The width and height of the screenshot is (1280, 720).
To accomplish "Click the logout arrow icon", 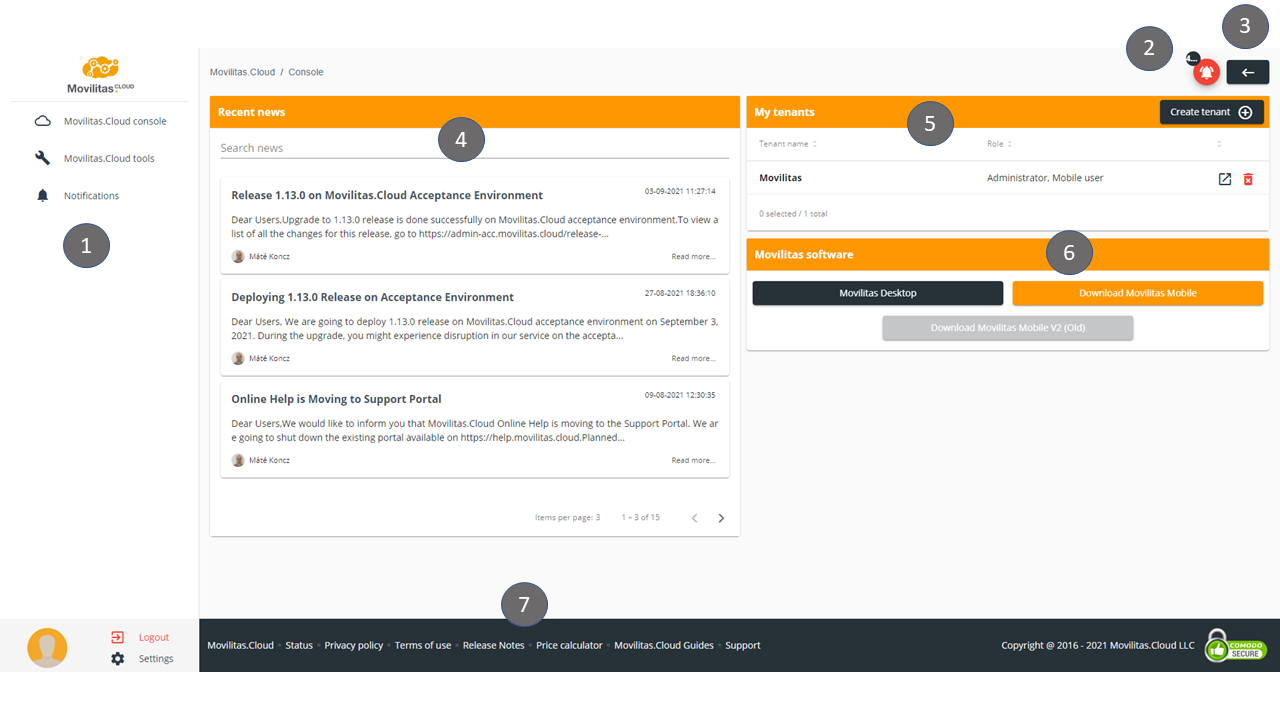I will 118,637.
